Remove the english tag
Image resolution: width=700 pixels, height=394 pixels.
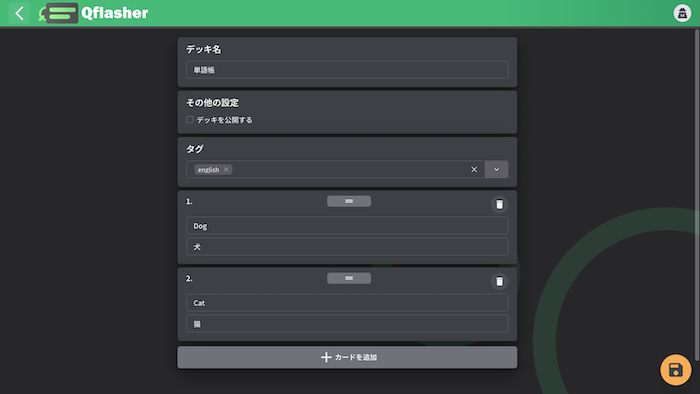pyautogui.click(x=226, y=170)
